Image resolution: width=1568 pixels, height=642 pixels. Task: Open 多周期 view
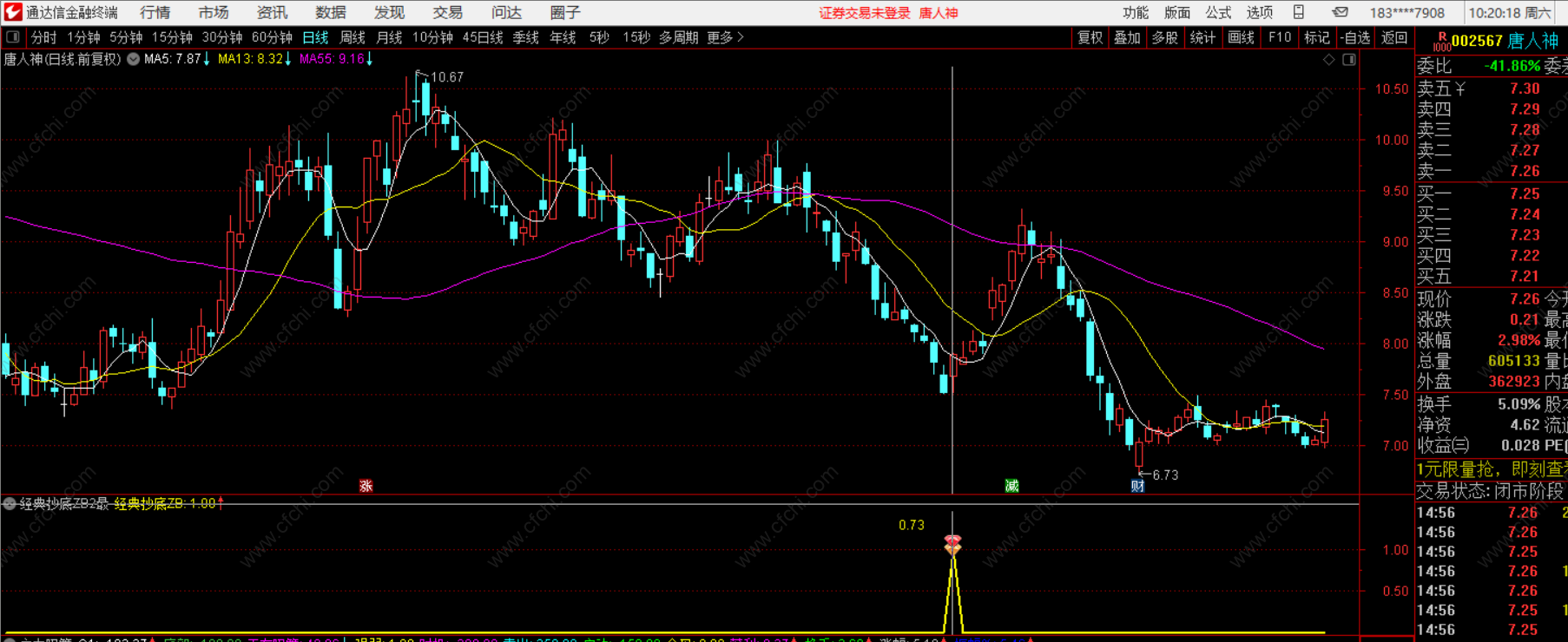coord(678,37)
